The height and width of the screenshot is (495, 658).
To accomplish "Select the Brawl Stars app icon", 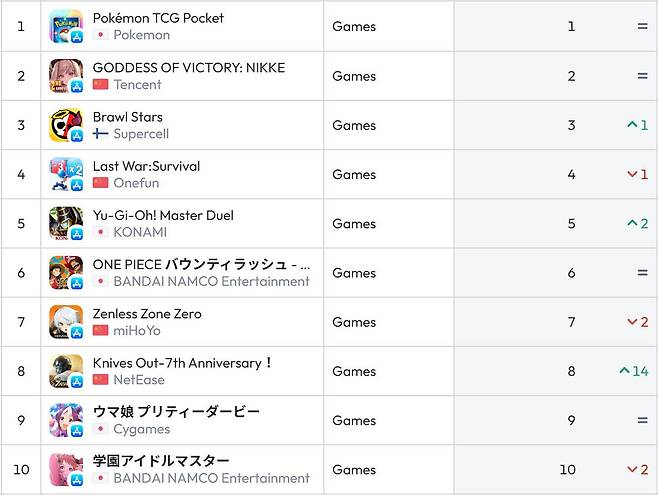I will 66,125.
